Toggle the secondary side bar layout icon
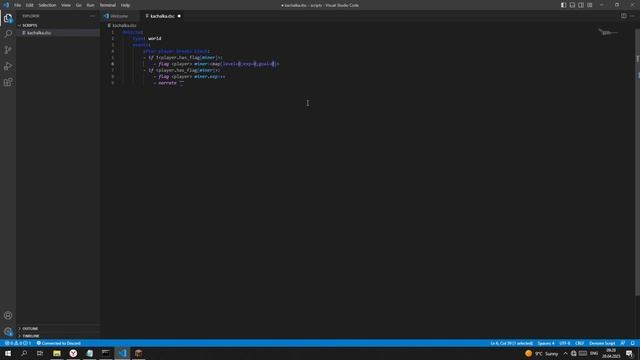640x360 pixels. [581, 5]
